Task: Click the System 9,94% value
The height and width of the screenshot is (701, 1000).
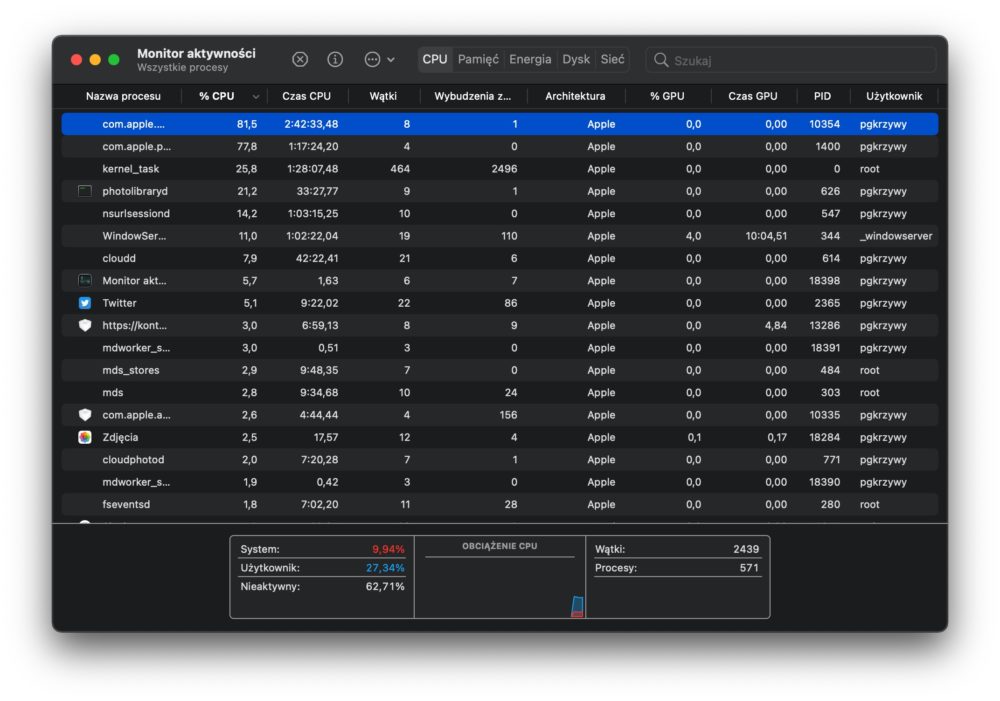Action: [388, 549]
